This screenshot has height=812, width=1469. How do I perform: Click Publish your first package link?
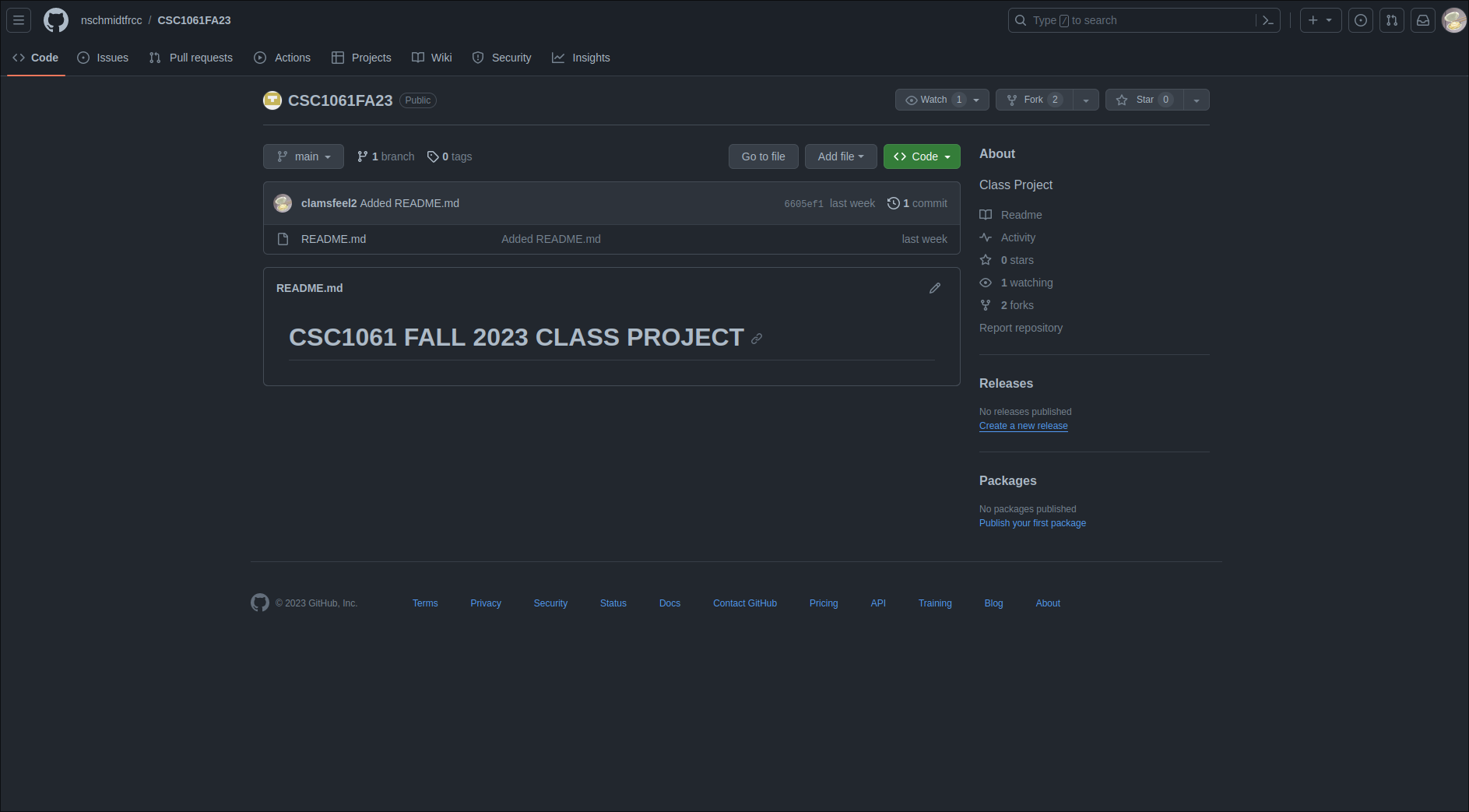point(1032,523)
